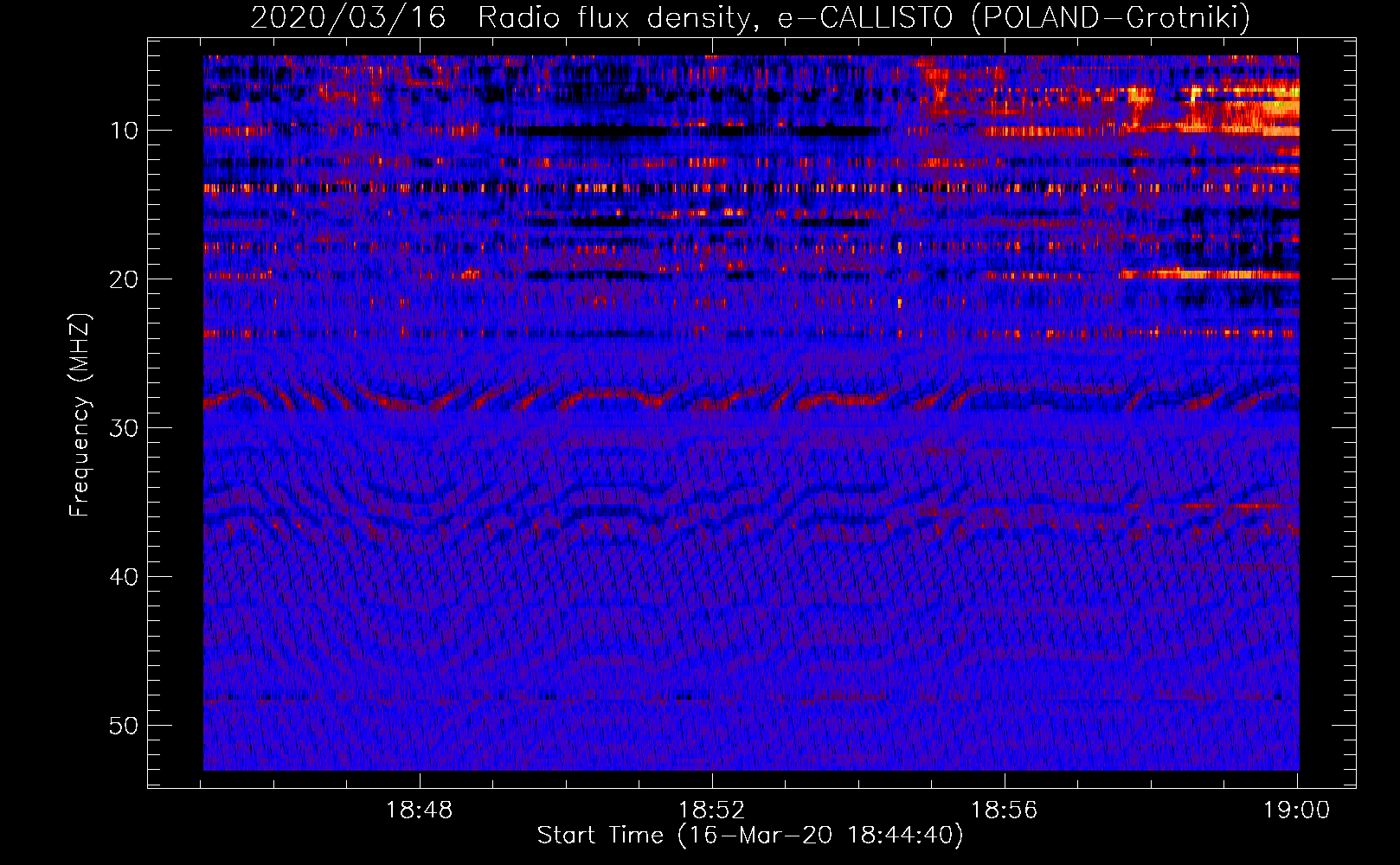Click the 50 MHz frequency tick label

tap(124, 726)
